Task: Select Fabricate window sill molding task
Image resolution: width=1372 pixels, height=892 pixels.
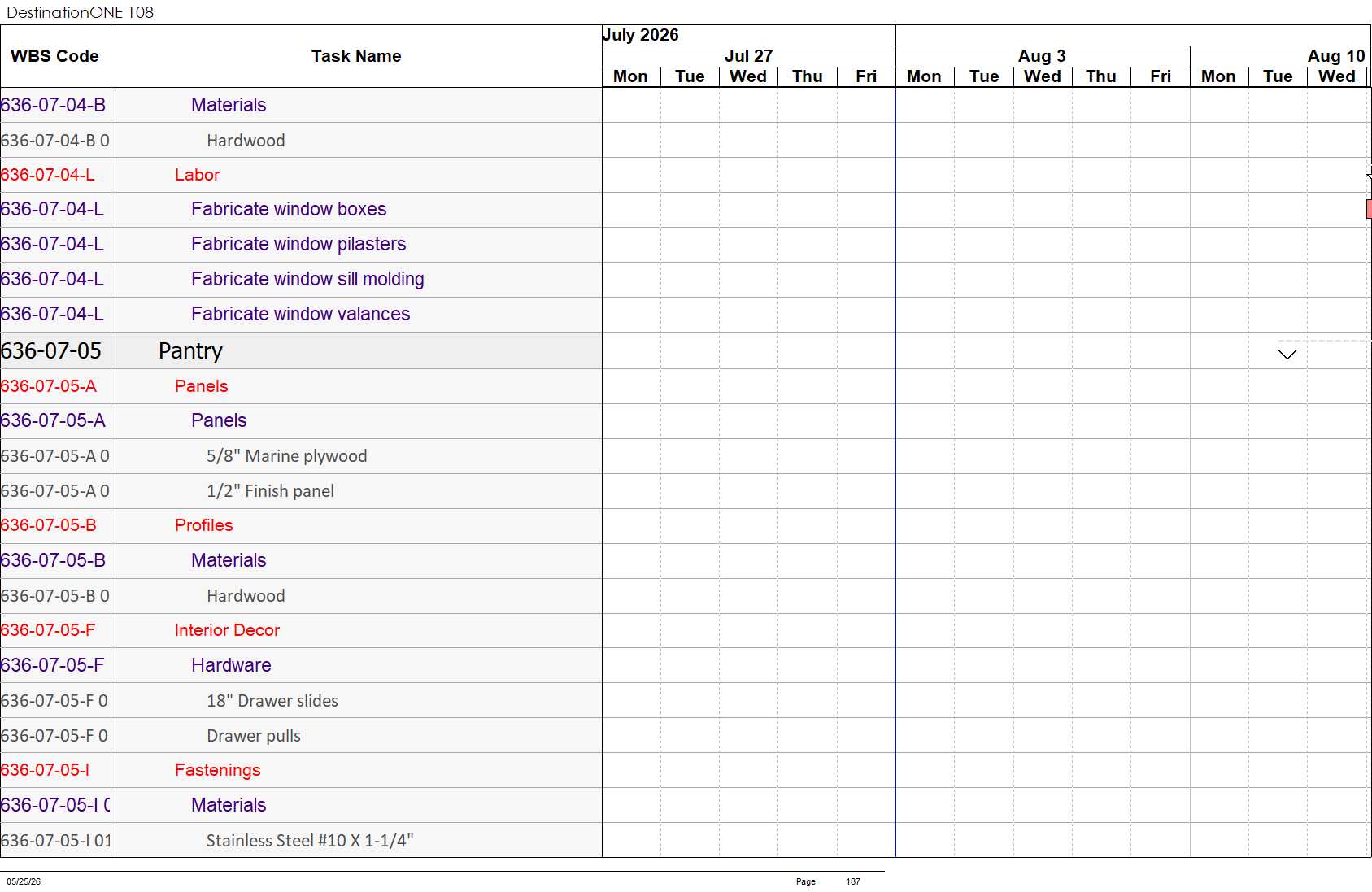Action: pyautogui.click(x=307, y=279)
